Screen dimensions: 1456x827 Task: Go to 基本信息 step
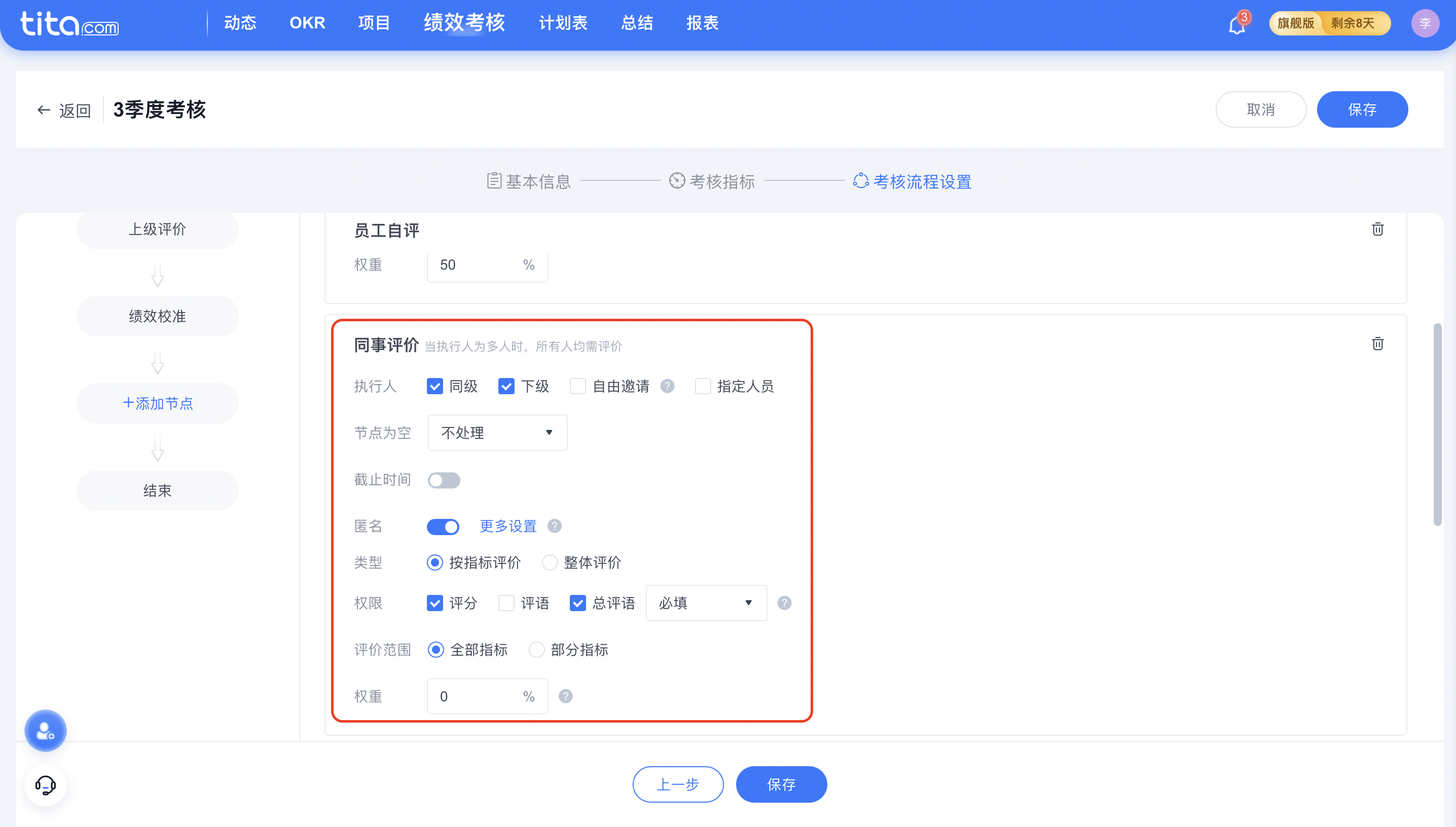pyautogui.click(x=528, y=182)
